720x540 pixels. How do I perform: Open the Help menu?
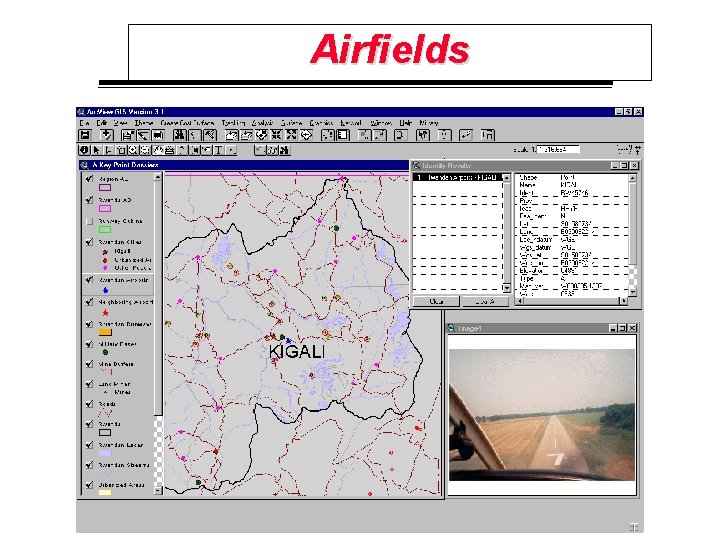pyautogui.click(x=405, y=123)
